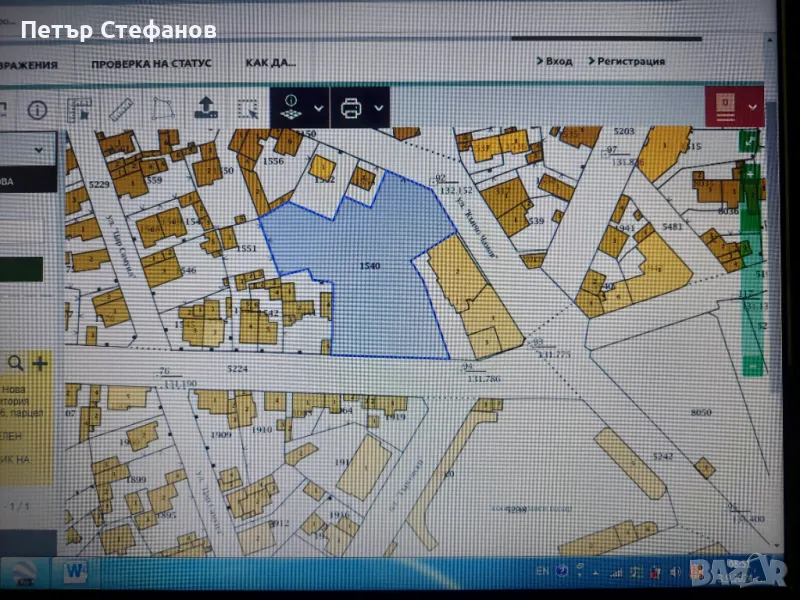
Task: Click the Регистрация registration link
Action: [632, 60]
